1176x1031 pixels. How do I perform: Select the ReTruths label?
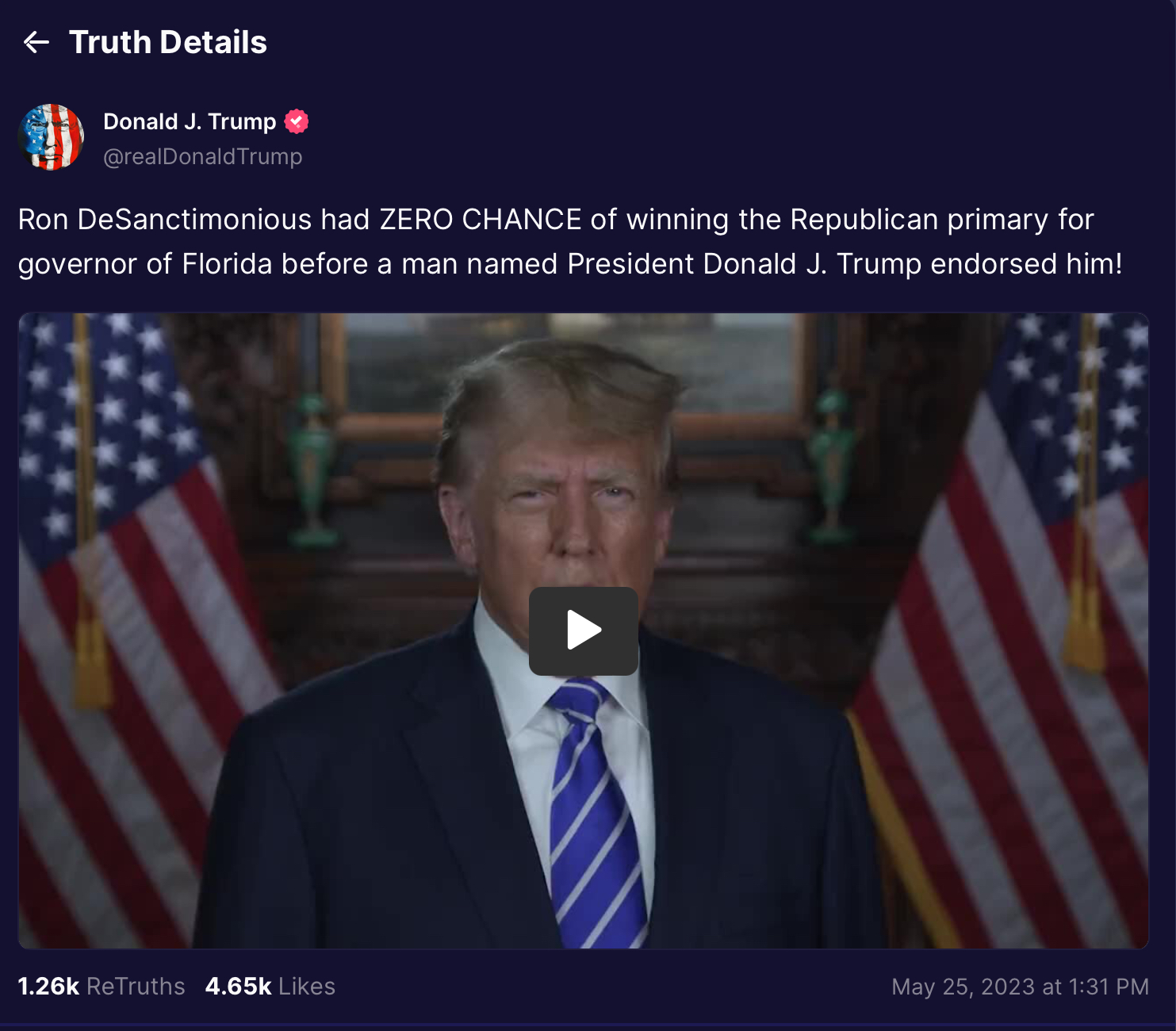click(x=136, y=986)
